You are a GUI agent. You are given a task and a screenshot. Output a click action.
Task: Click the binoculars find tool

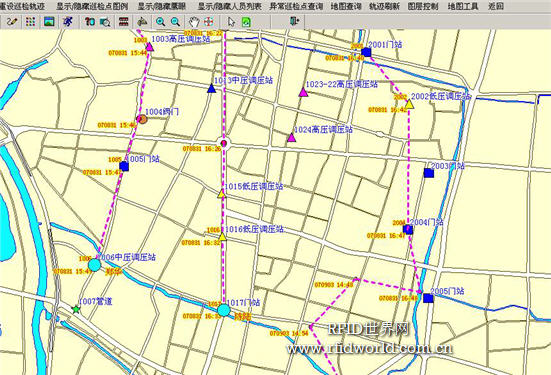(x=90, y=22)
